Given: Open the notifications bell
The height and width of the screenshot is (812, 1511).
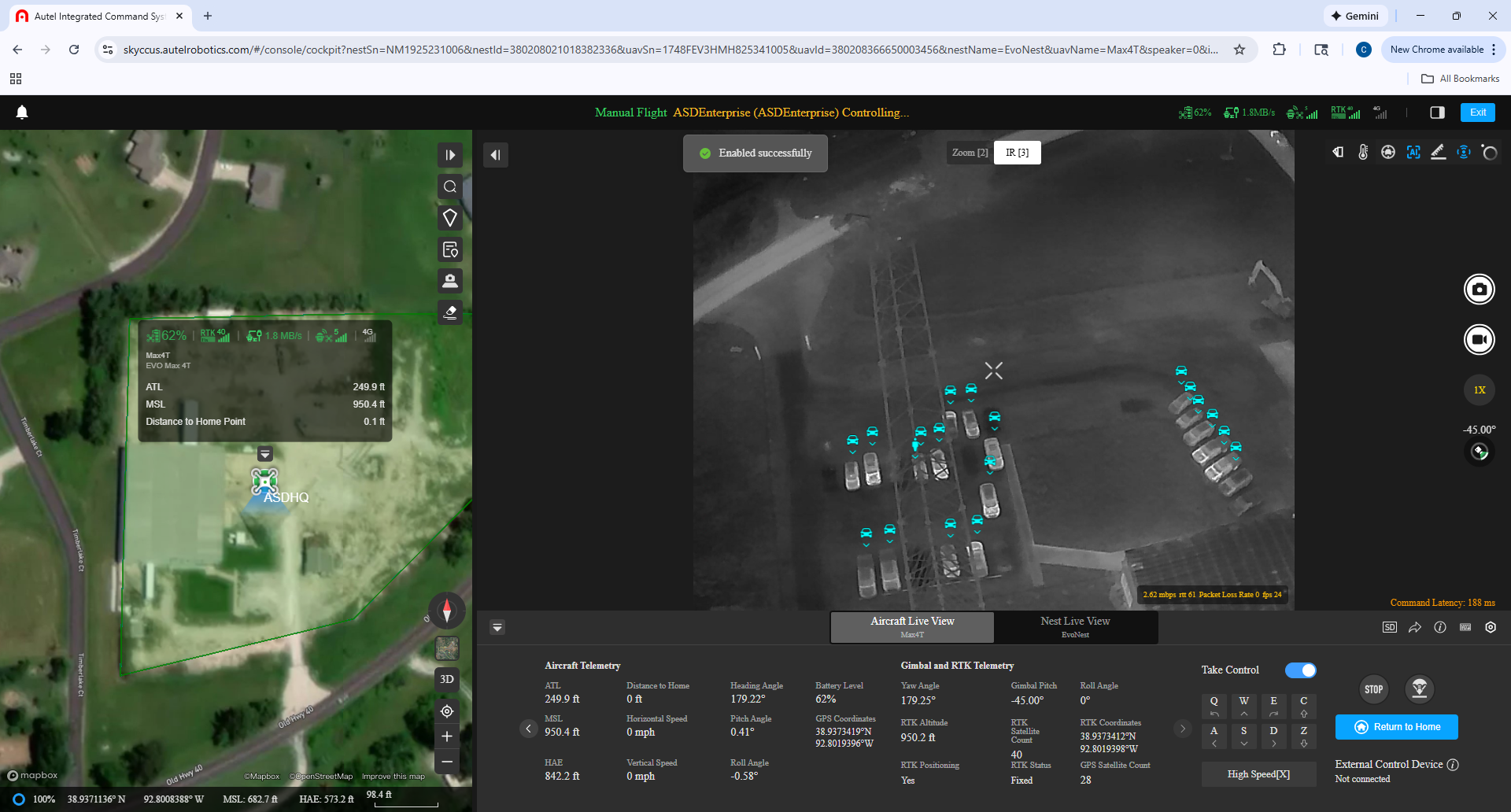Looking at the screenshot, I should pyautogui.click(x=22, y=113).
